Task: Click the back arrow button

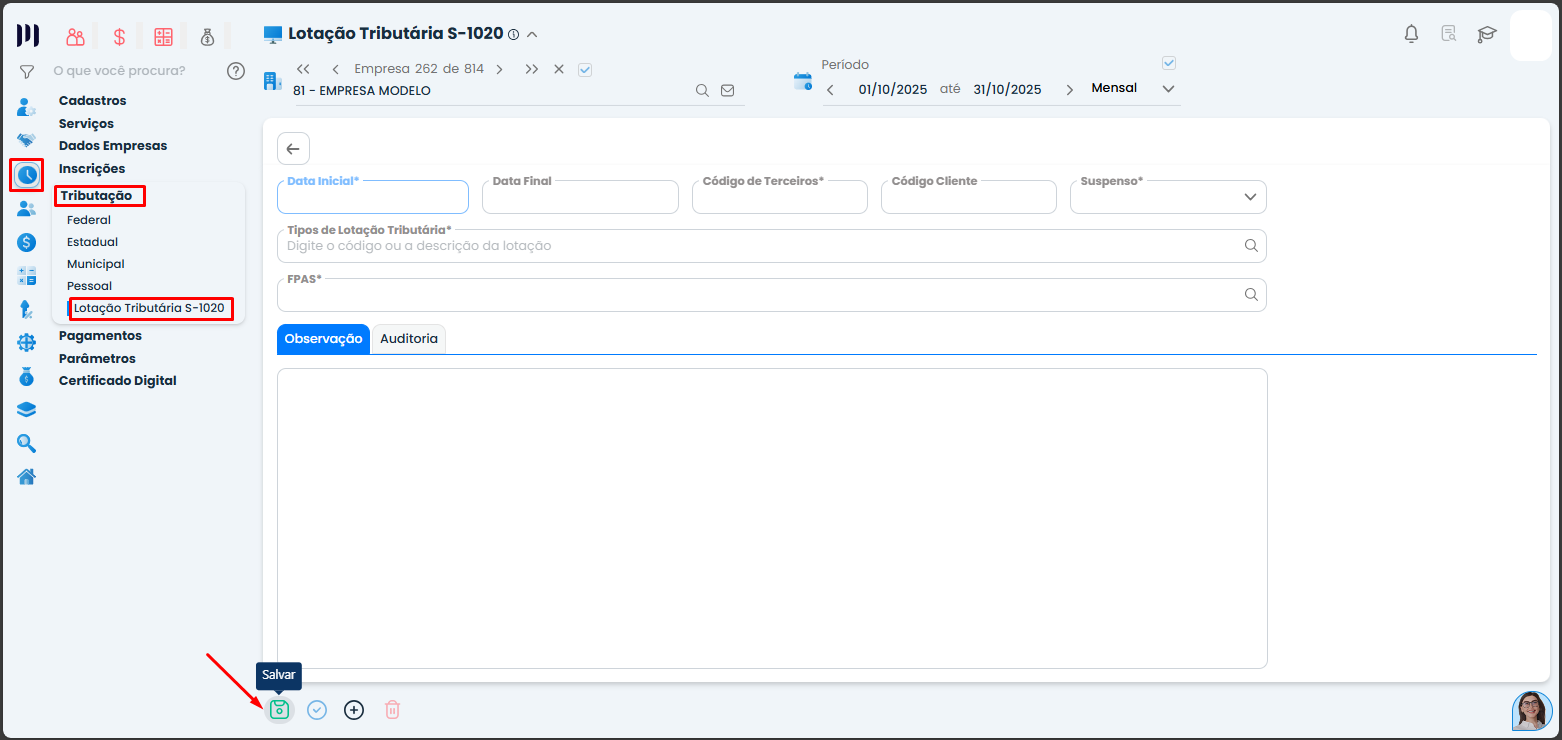Action: pos(293,148)
